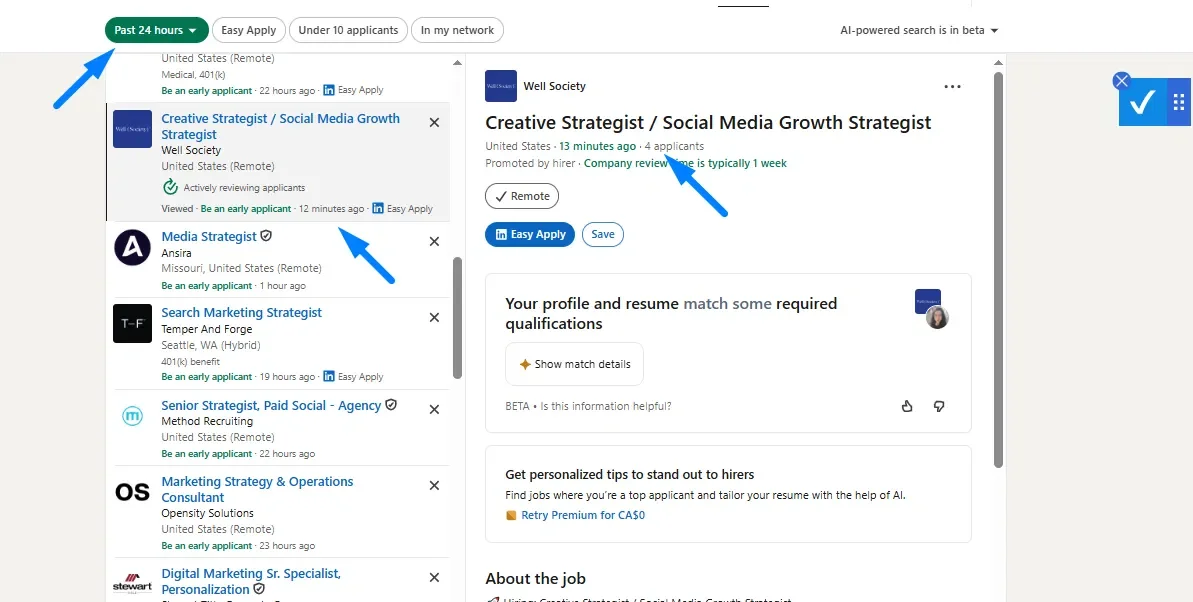
Task: Click Show match details button
Action: point(574,365)
